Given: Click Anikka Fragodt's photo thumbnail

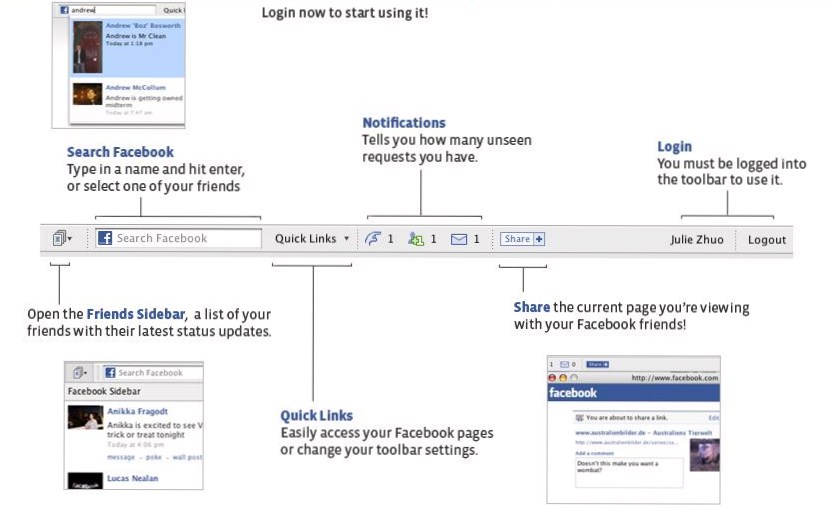Looking at the screenshot, I should 85,418.
